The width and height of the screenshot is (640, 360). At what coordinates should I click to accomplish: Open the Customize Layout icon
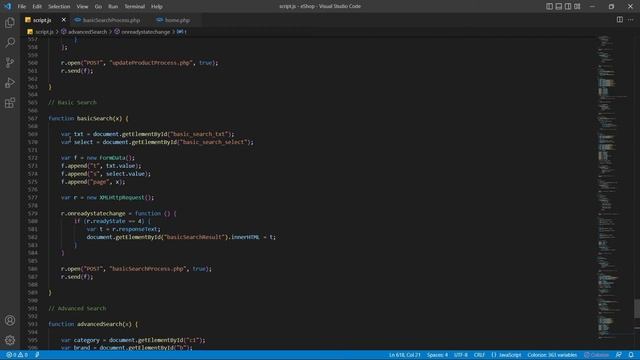click(577, 6)
